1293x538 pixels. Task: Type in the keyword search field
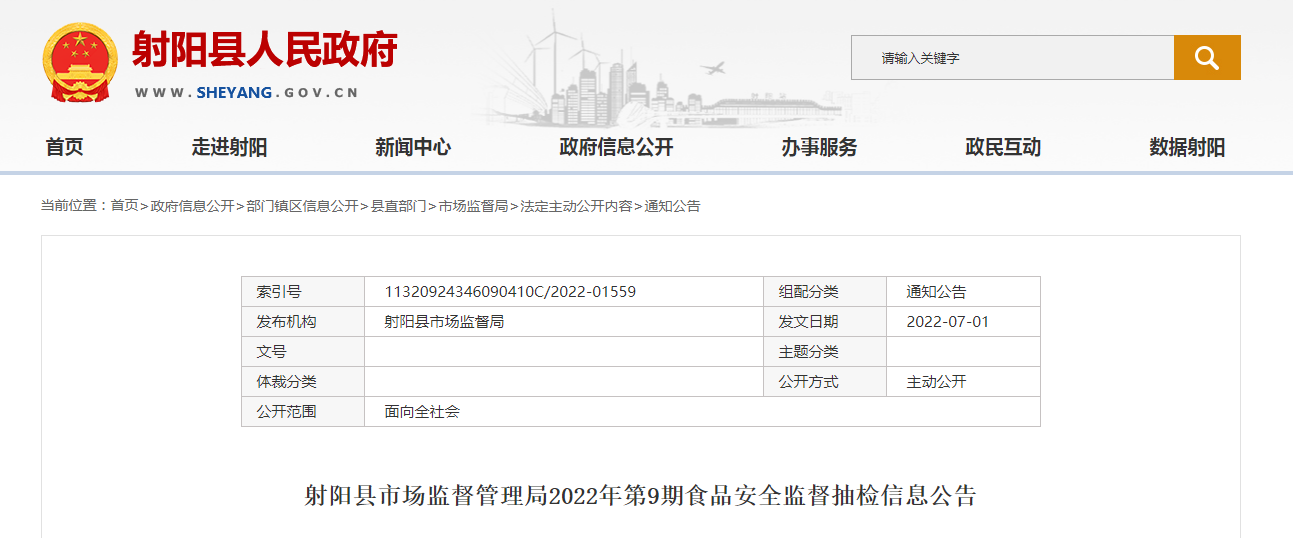pyautogui.click(x=1011, y=58)
